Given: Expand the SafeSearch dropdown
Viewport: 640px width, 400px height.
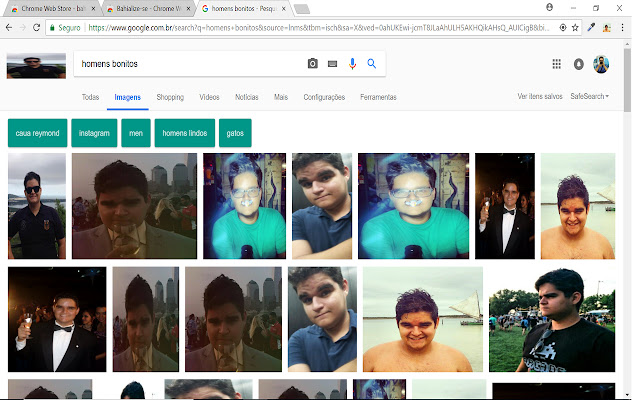Looking at the screenshot, I should coord(590,97).
